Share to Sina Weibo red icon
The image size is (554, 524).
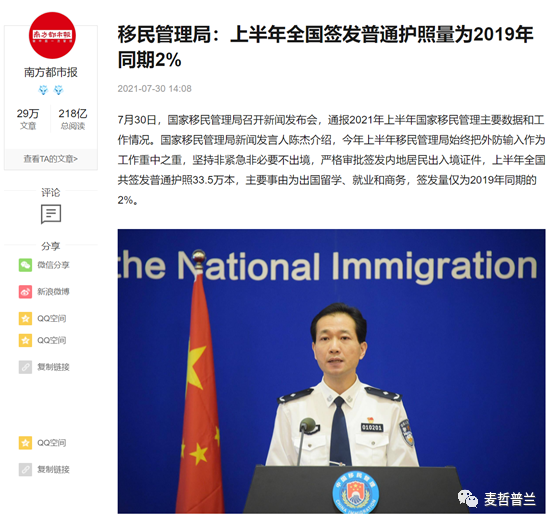pyautogui.click(x=25, y=292)
